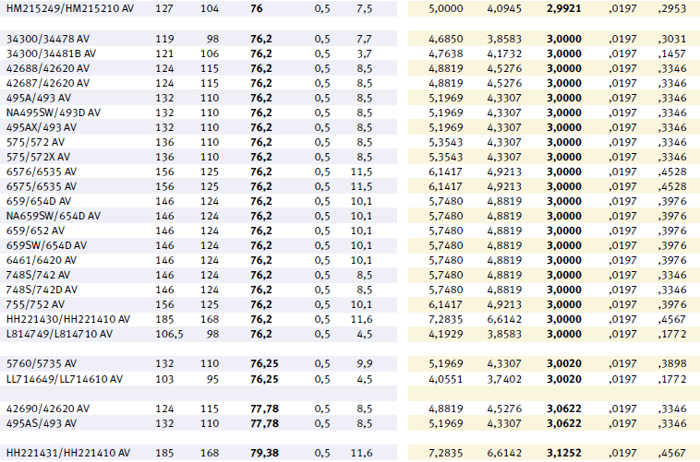700x462 pixels.
Task: Select the 5760/5735 AV entry
Action: click(42, 363)
